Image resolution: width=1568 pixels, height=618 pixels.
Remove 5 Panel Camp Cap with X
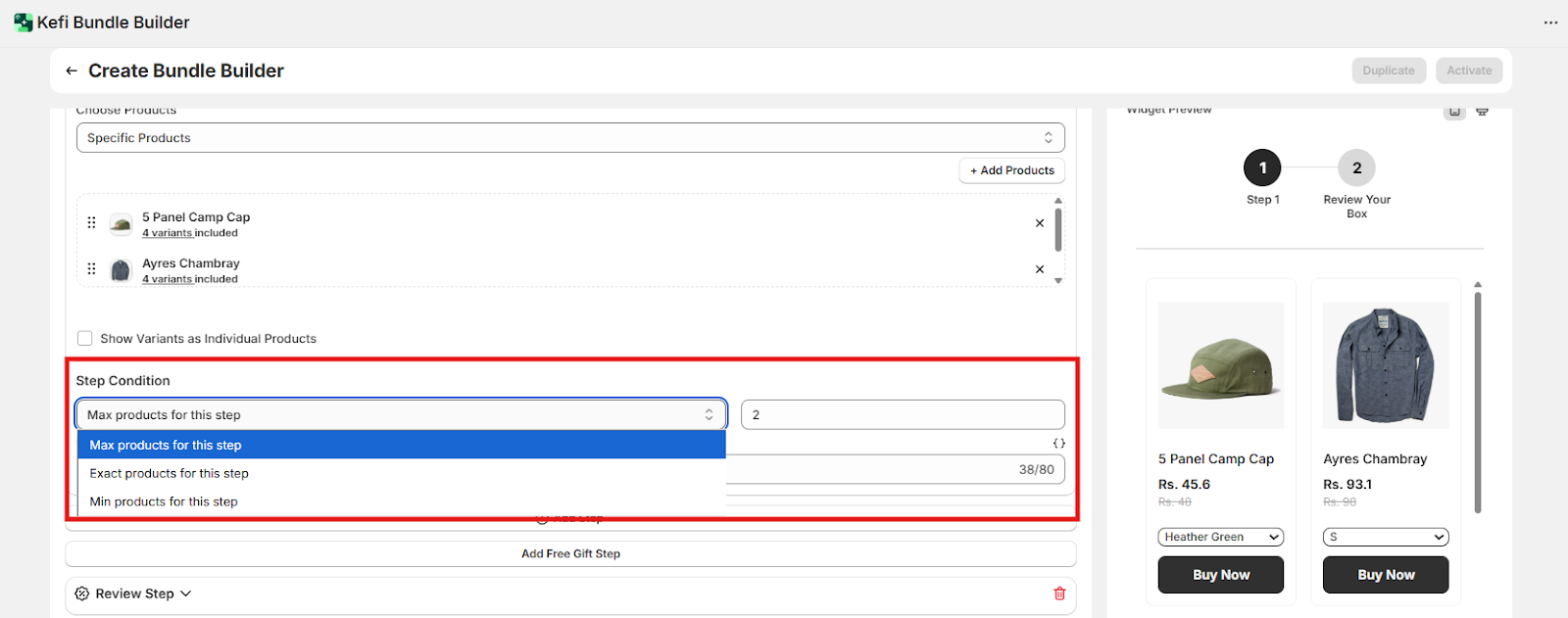pyautogui.click(x=1040, y=223)
